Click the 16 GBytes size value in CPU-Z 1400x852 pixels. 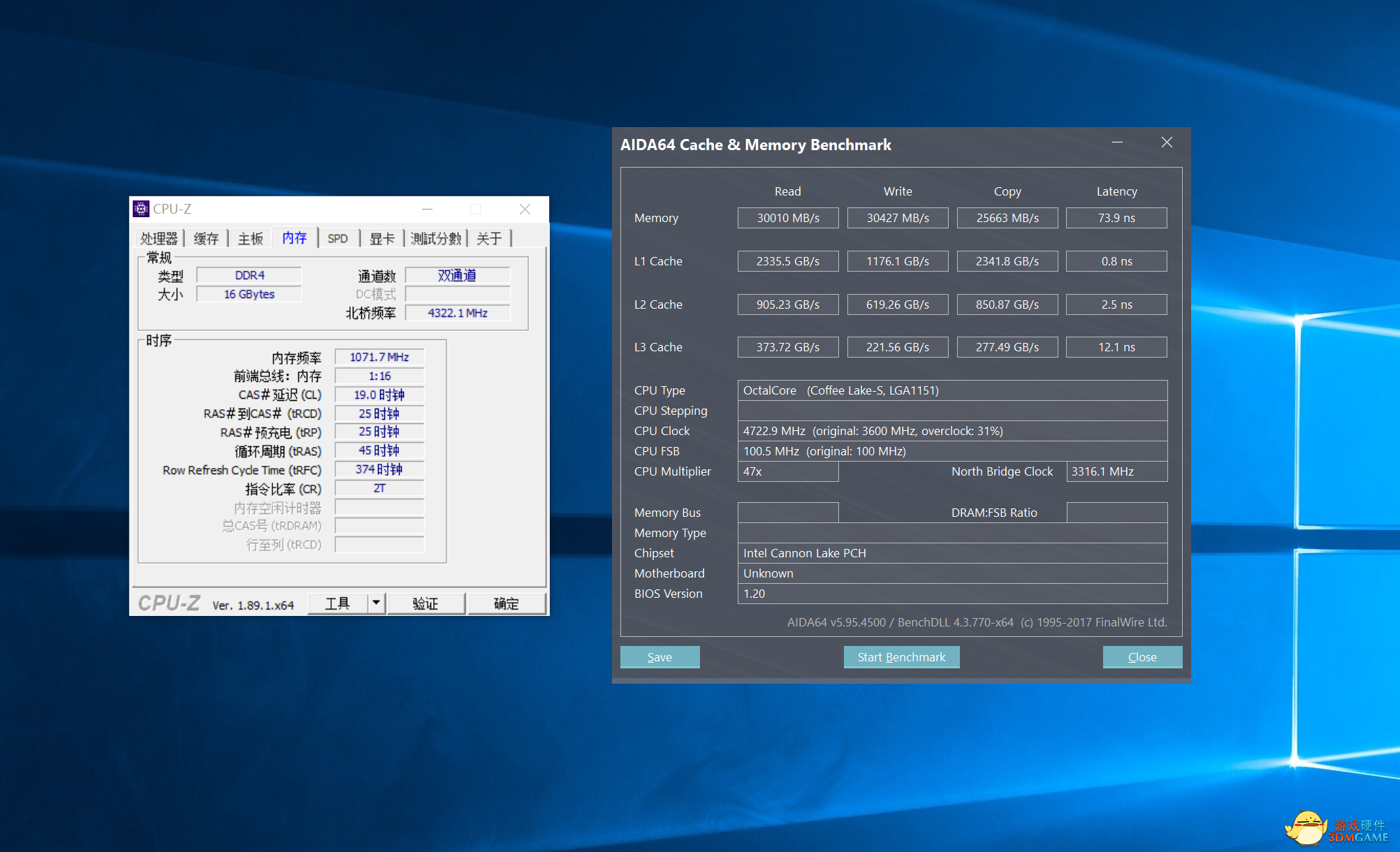[x=249, y=294]
